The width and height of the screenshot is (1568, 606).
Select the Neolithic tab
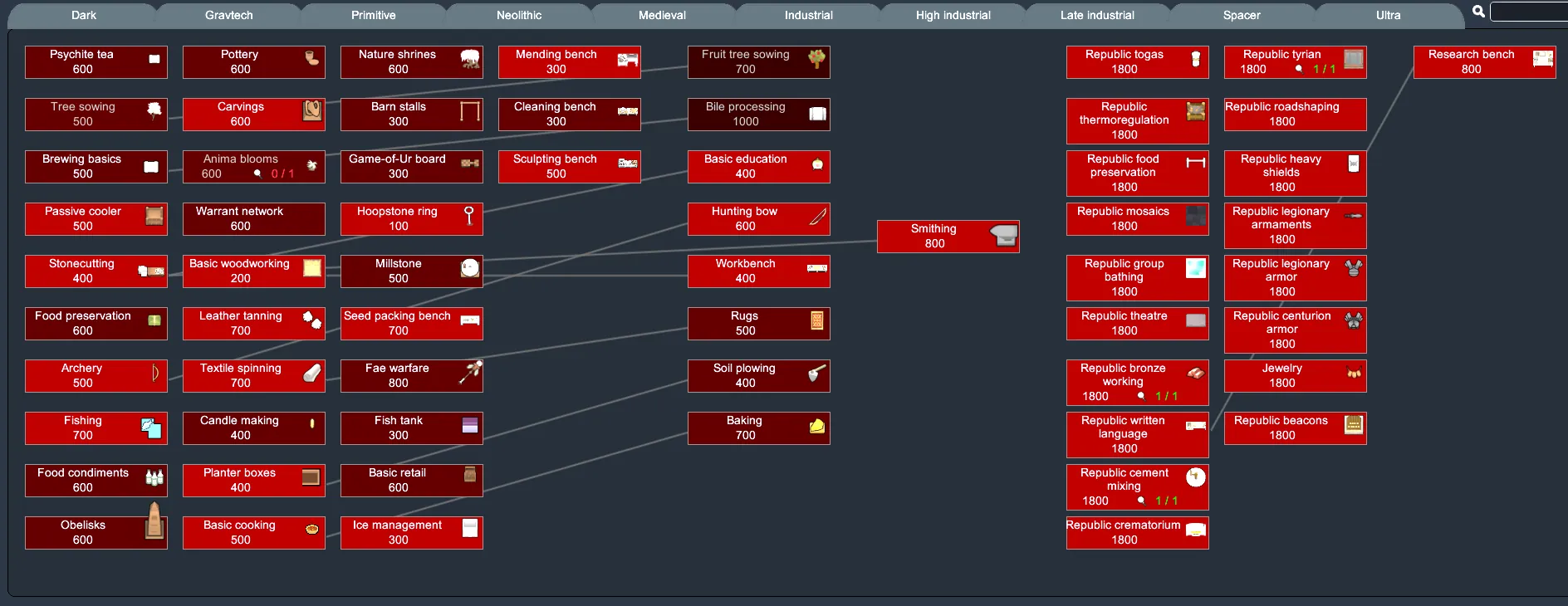[x=519, y=15]
